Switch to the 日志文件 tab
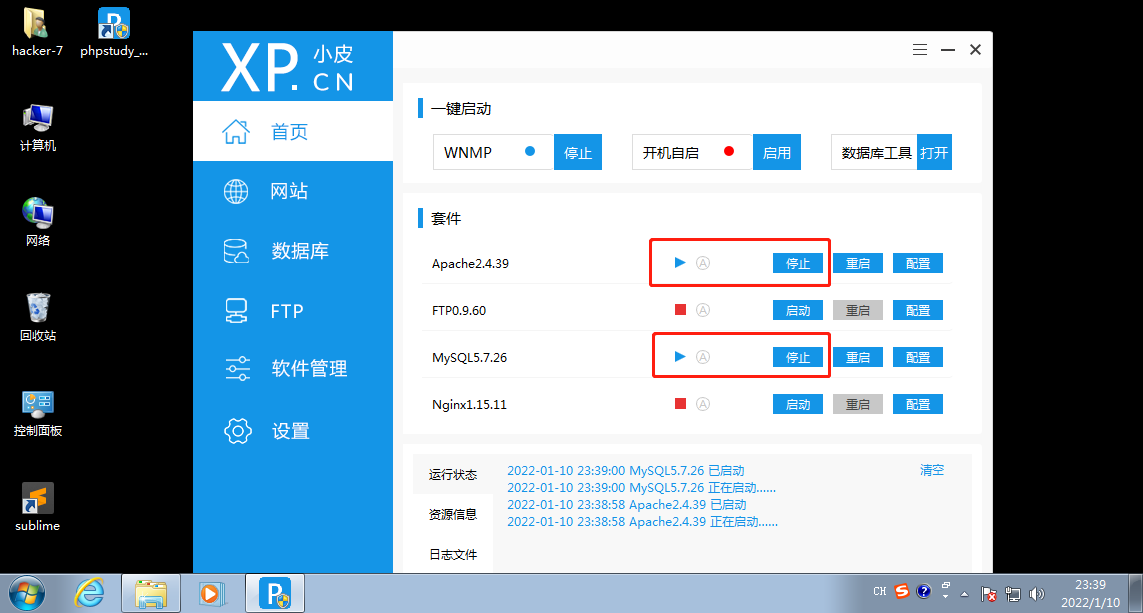 click(x=453, y=555)
